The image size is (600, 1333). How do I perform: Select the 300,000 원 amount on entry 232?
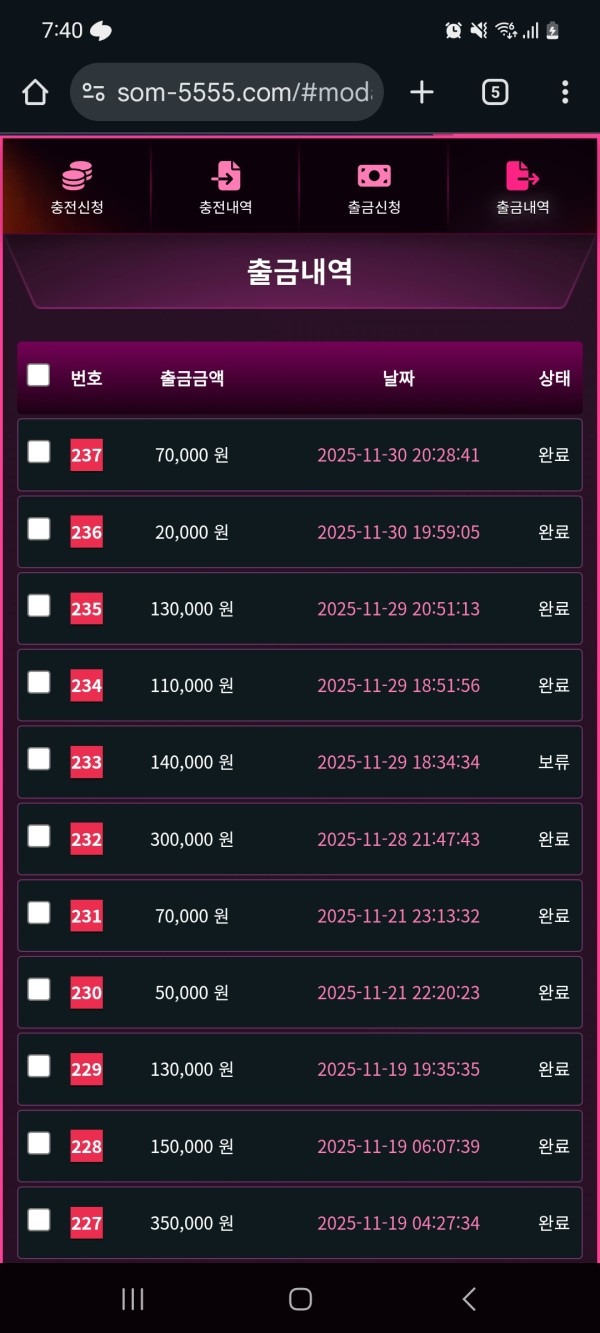point(191,839)
